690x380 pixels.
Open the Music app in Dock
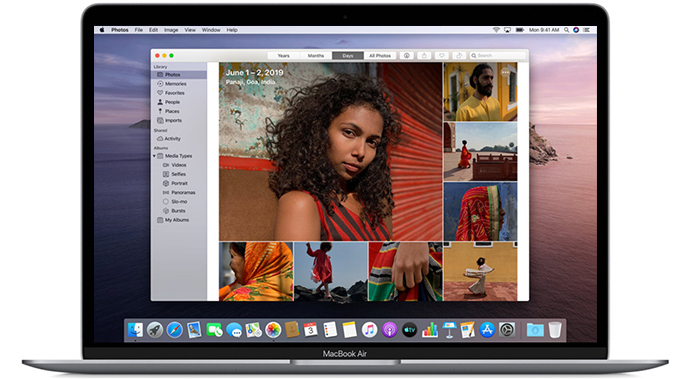point(369,330)
